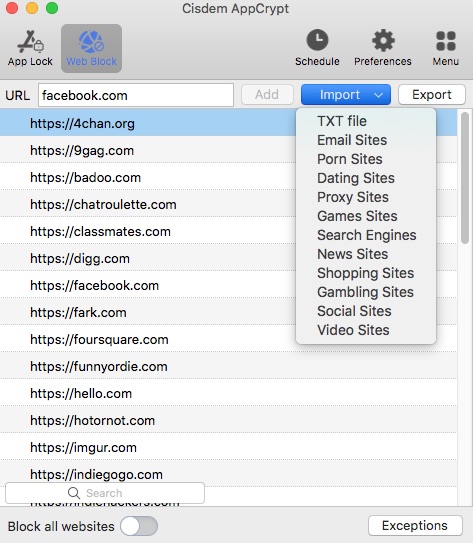
Task: Select the https://chatroulette.com row
Action: (228, 204)
